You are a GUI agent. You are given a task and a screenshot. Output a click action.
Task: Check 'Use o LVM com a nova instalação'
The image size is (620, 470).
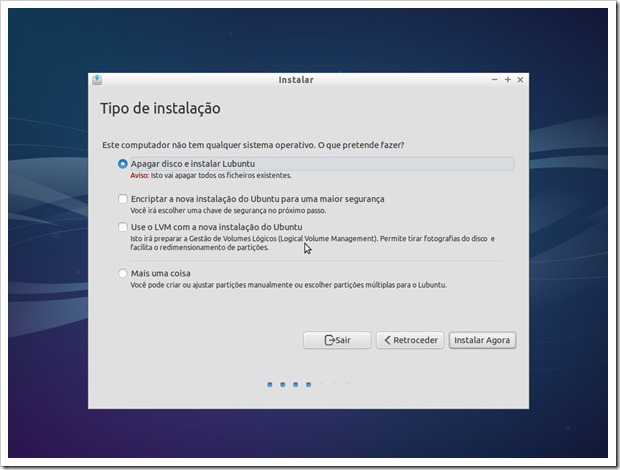[123, 227]
